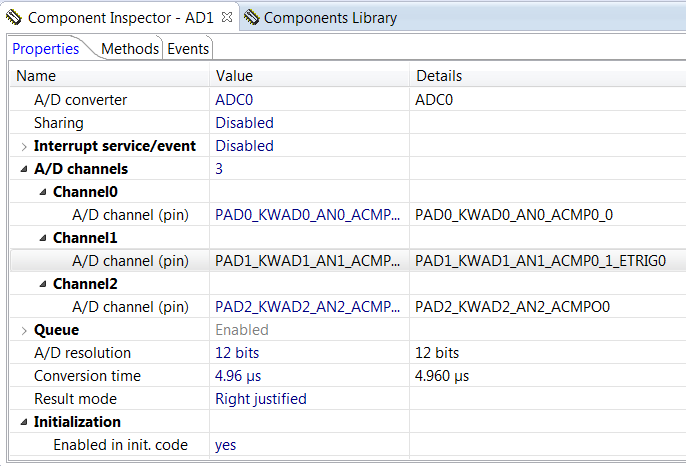This screenshot has width=686, height=466.
Task: Click the Components Library tab icon
Action: [251, 18]
